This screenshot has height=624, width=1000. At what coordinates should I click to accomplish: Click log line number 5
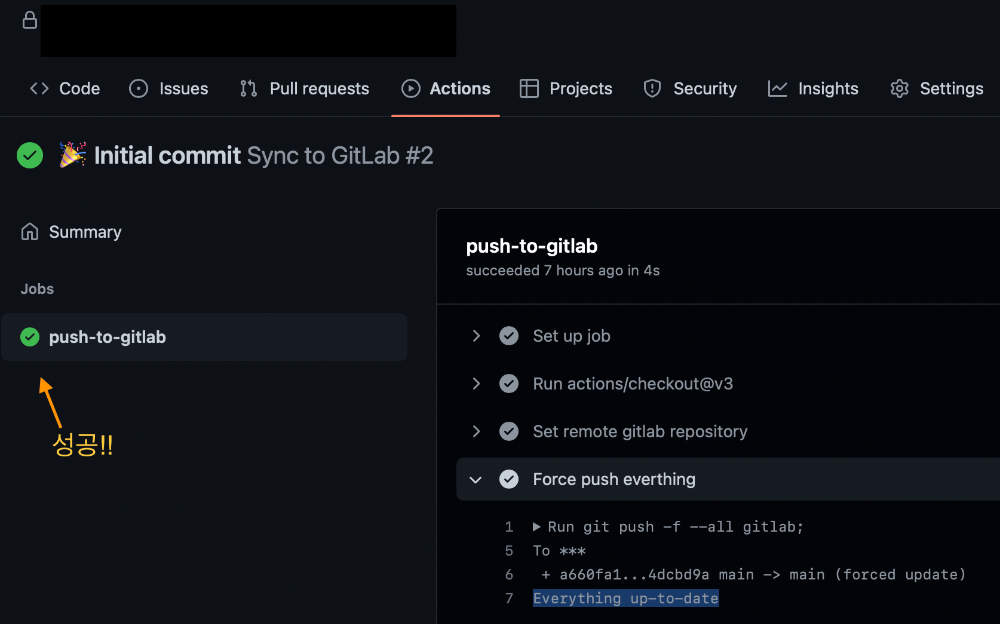pyautogui.click(x=509, y=551)
